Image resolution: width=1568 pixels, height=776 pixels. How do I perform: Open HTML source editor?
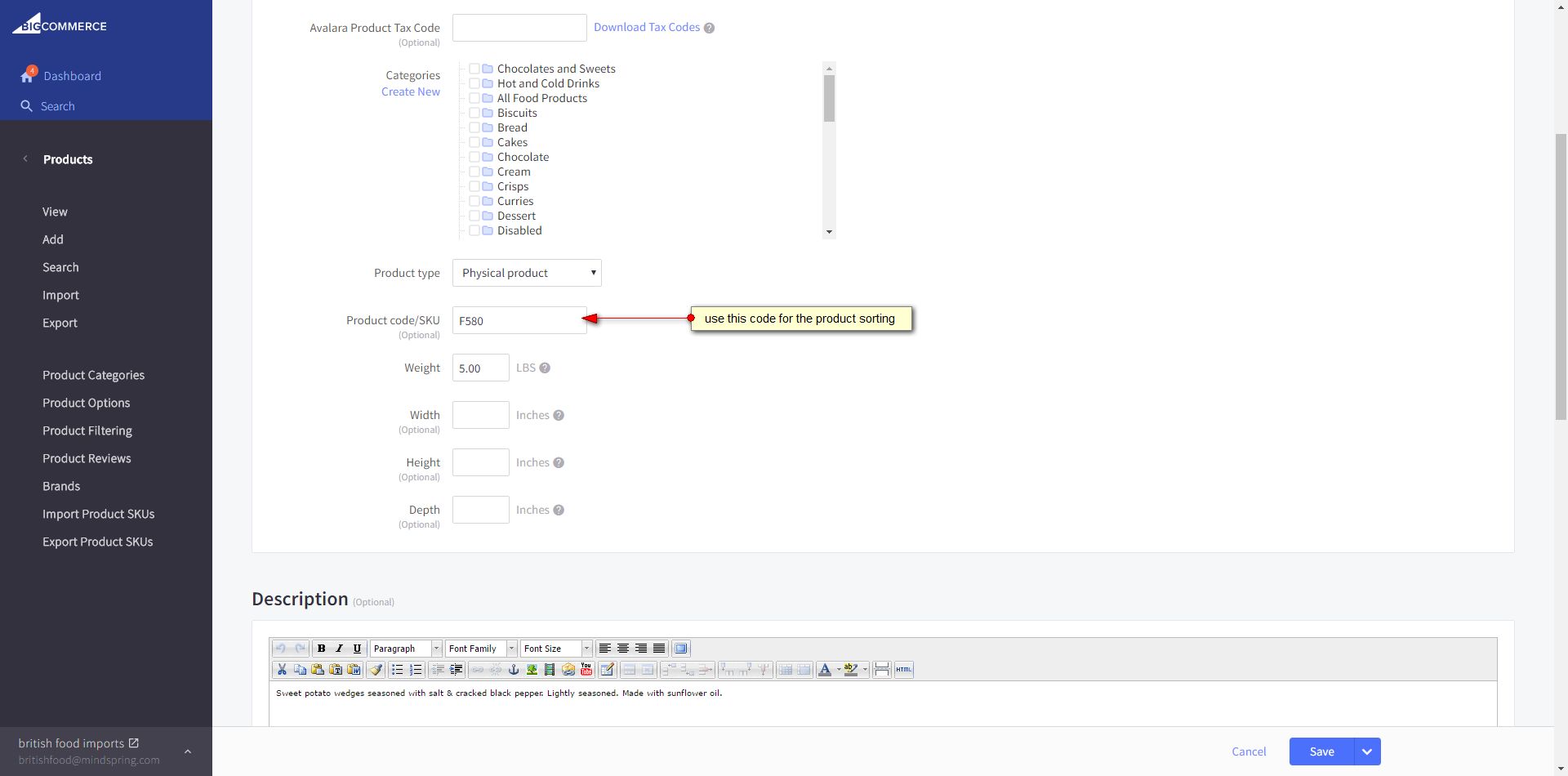pos(903,670)
